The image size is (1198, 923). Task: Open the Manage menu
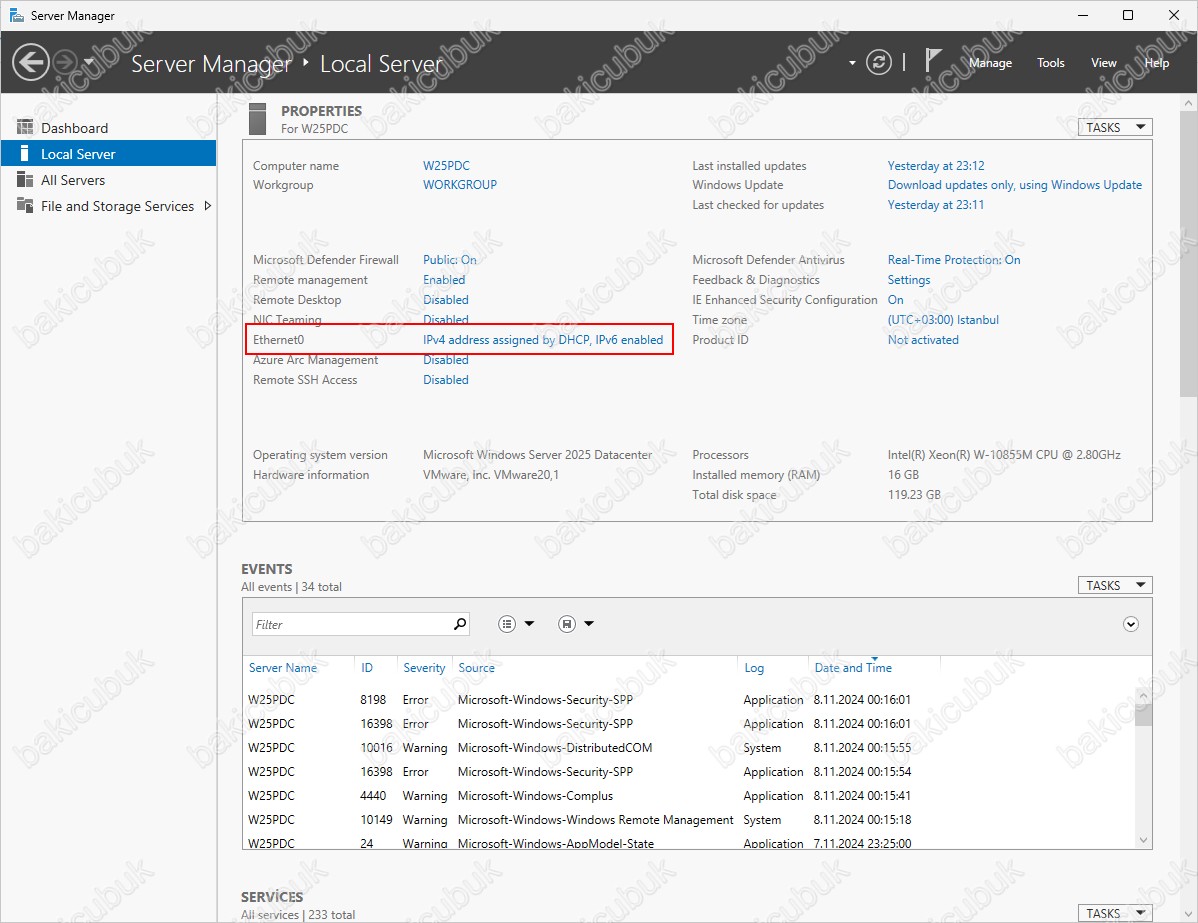pyautogui.click(x=990, y=63)
